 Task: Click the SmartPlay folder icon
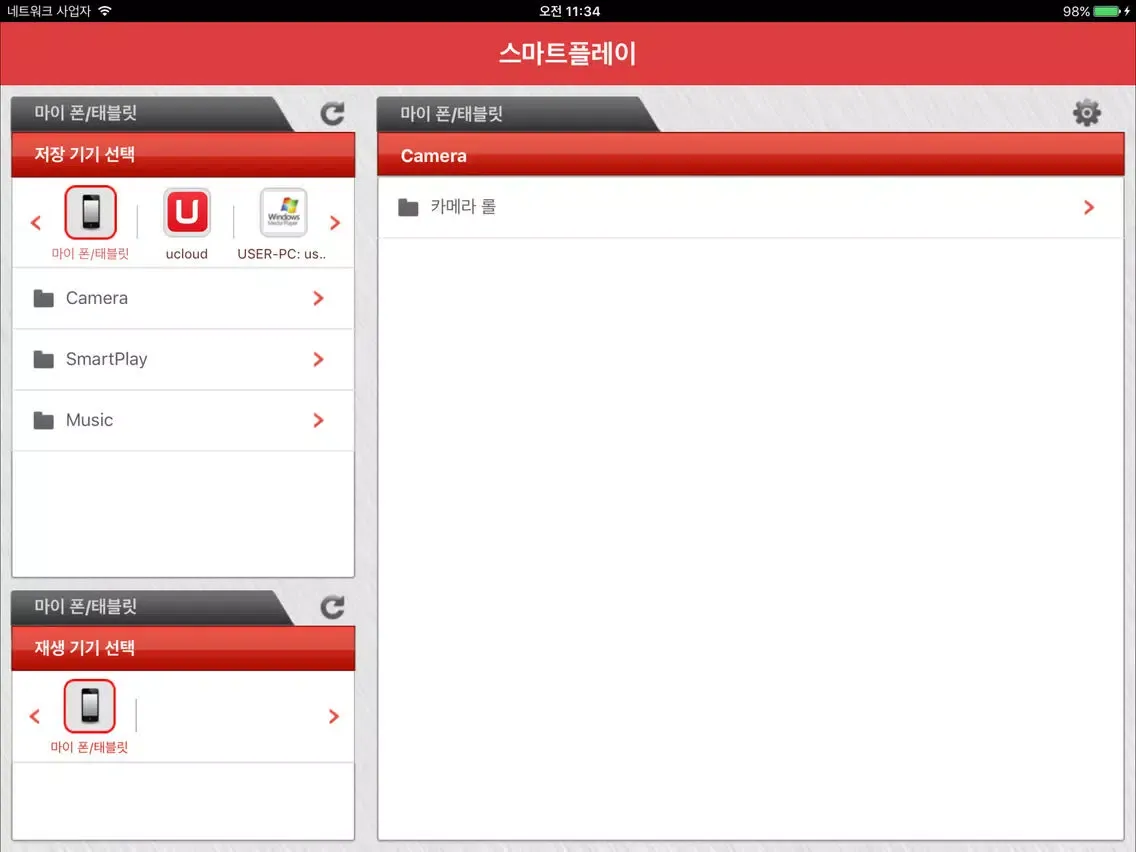tap(43, 359)
